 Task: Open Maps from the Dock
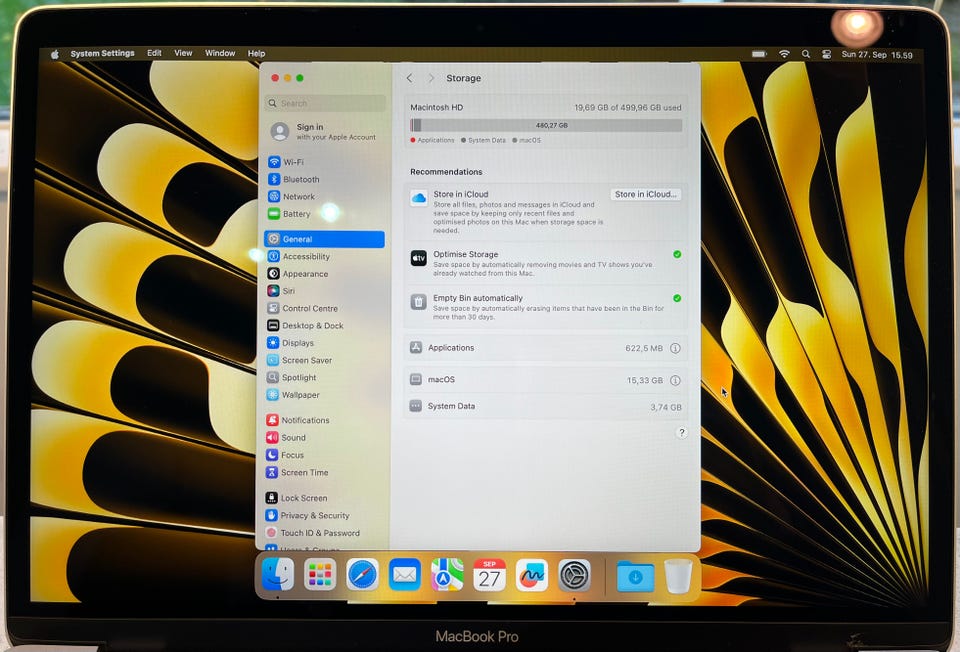(447, 575)
